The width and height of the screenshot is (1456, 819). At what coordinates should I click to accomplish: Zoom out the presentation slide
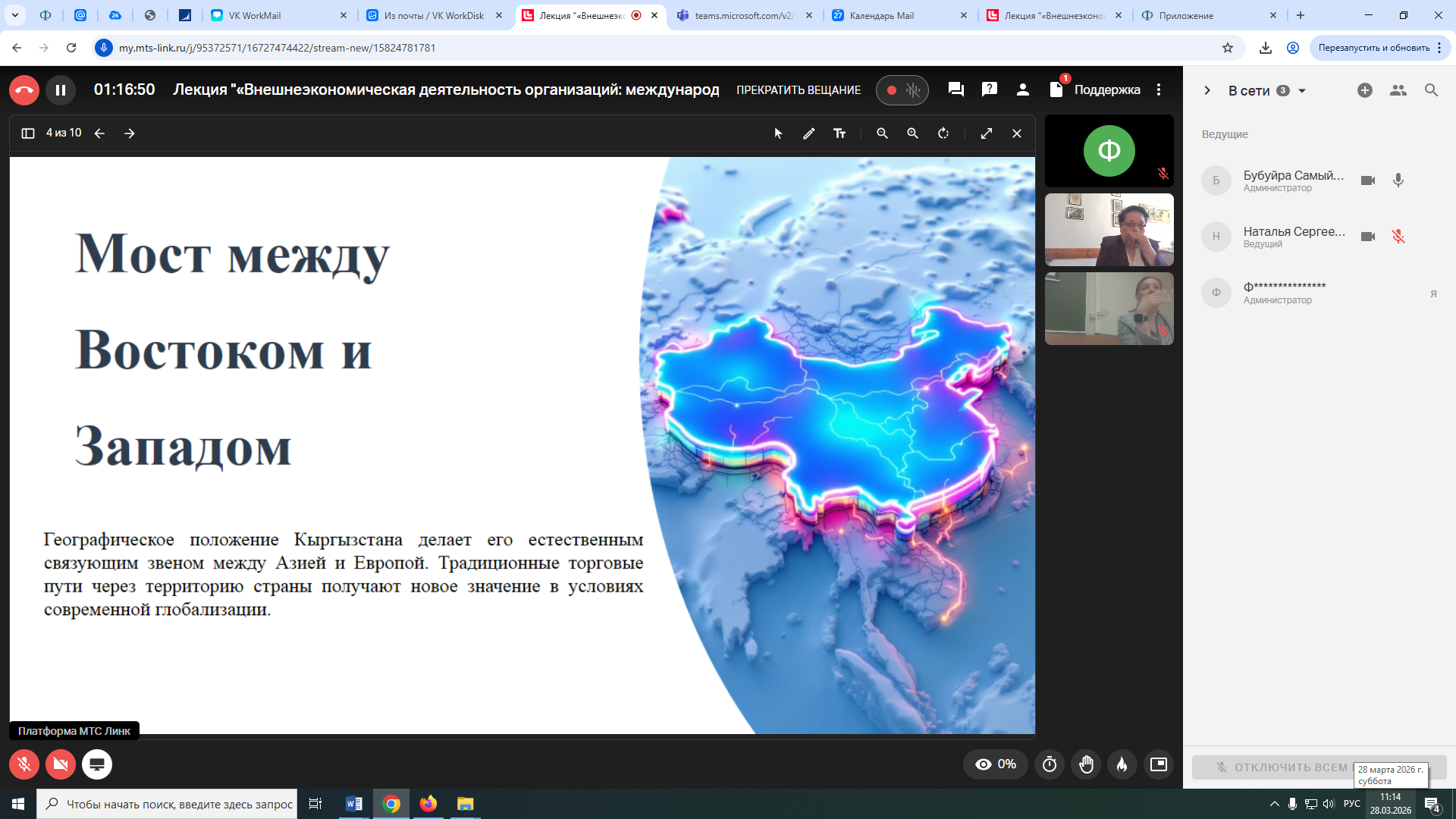click(x=882, y=133)
